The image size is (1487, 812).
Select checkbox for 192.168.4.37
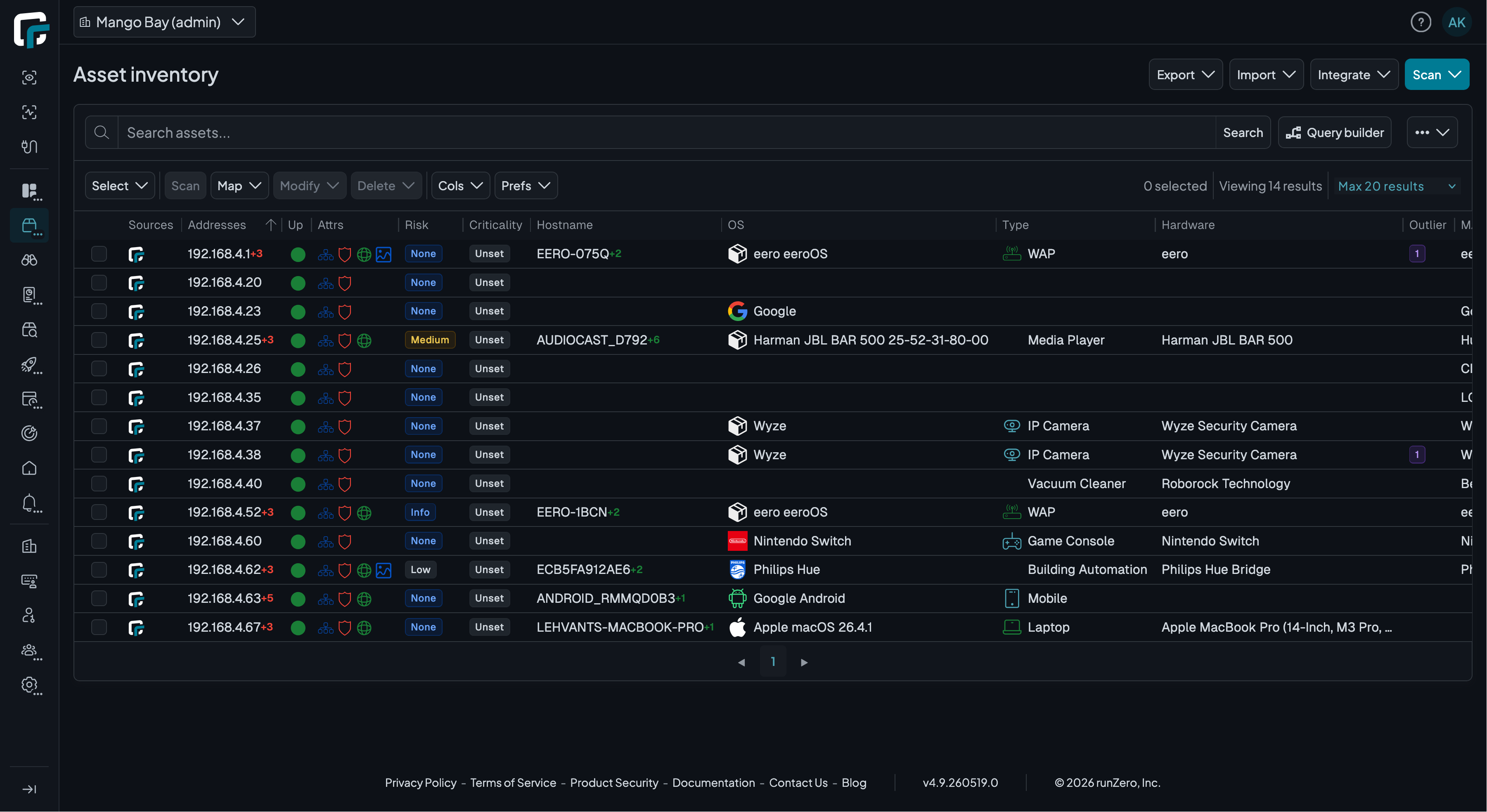click(99, 426)
